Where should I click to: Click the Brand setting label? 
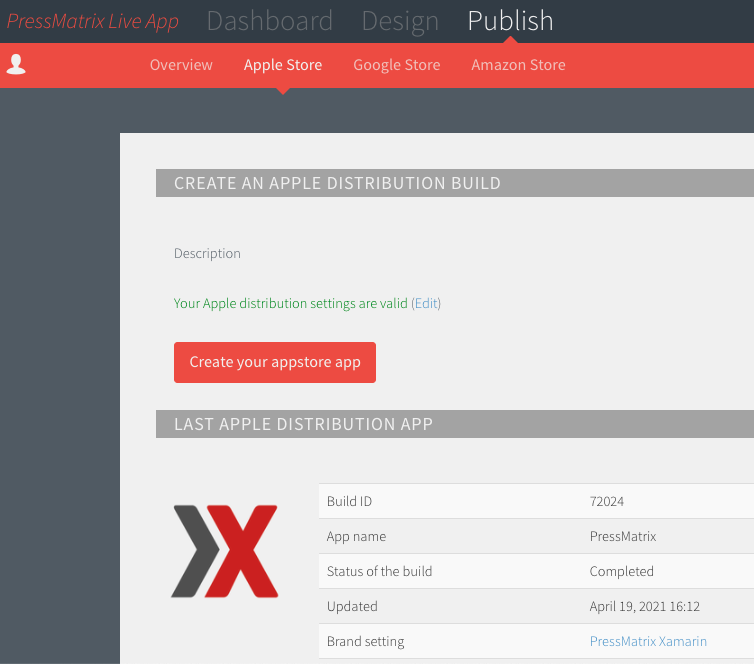point(365,641)
